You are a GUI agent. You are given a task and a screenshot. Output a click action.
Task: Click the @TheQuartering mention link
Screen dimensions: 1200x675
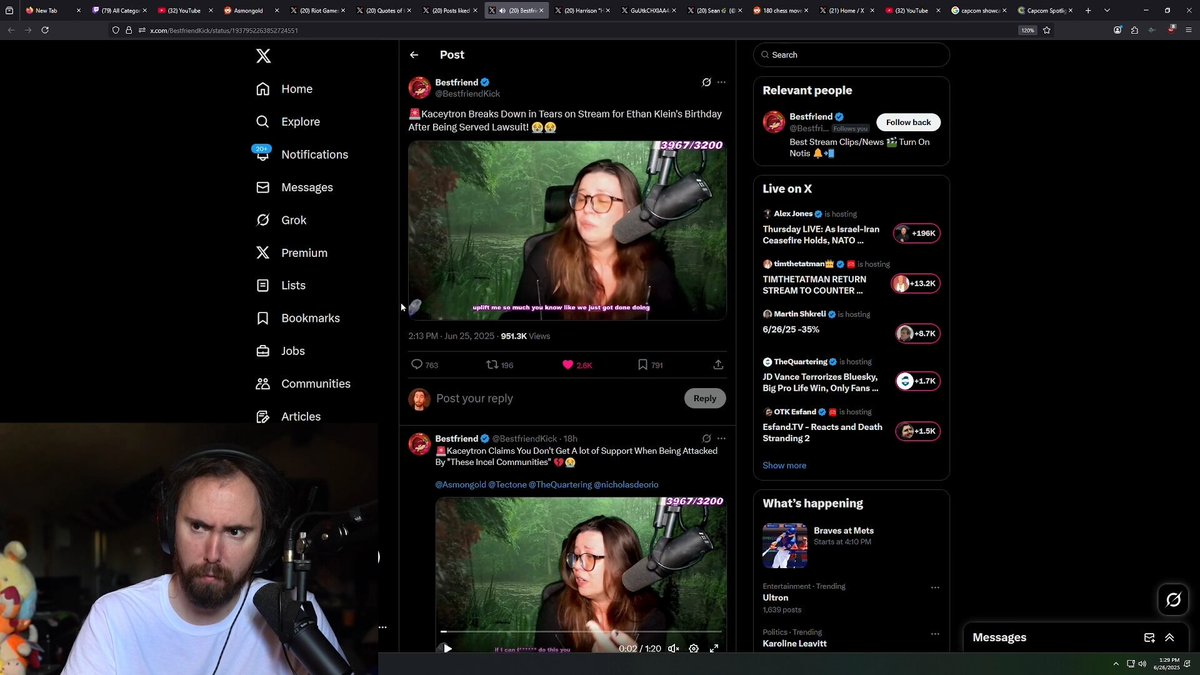[x=560, y=485]
